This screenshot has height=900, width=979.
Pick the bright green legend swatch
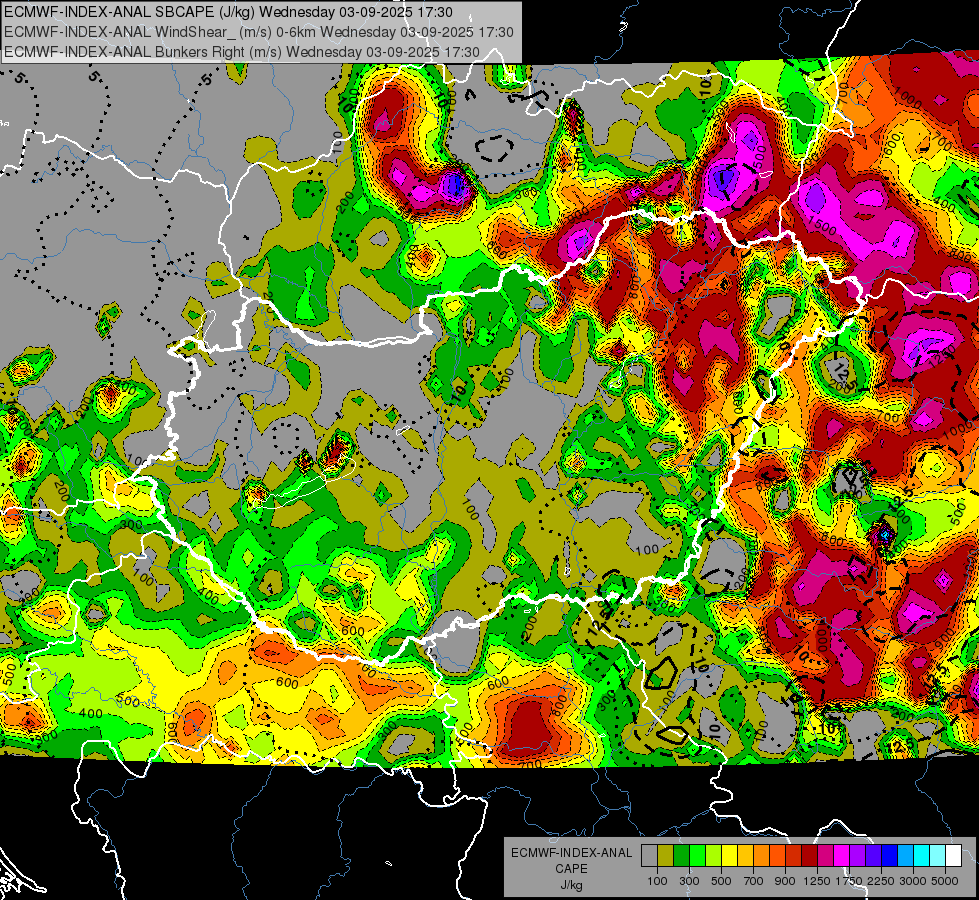697,856
